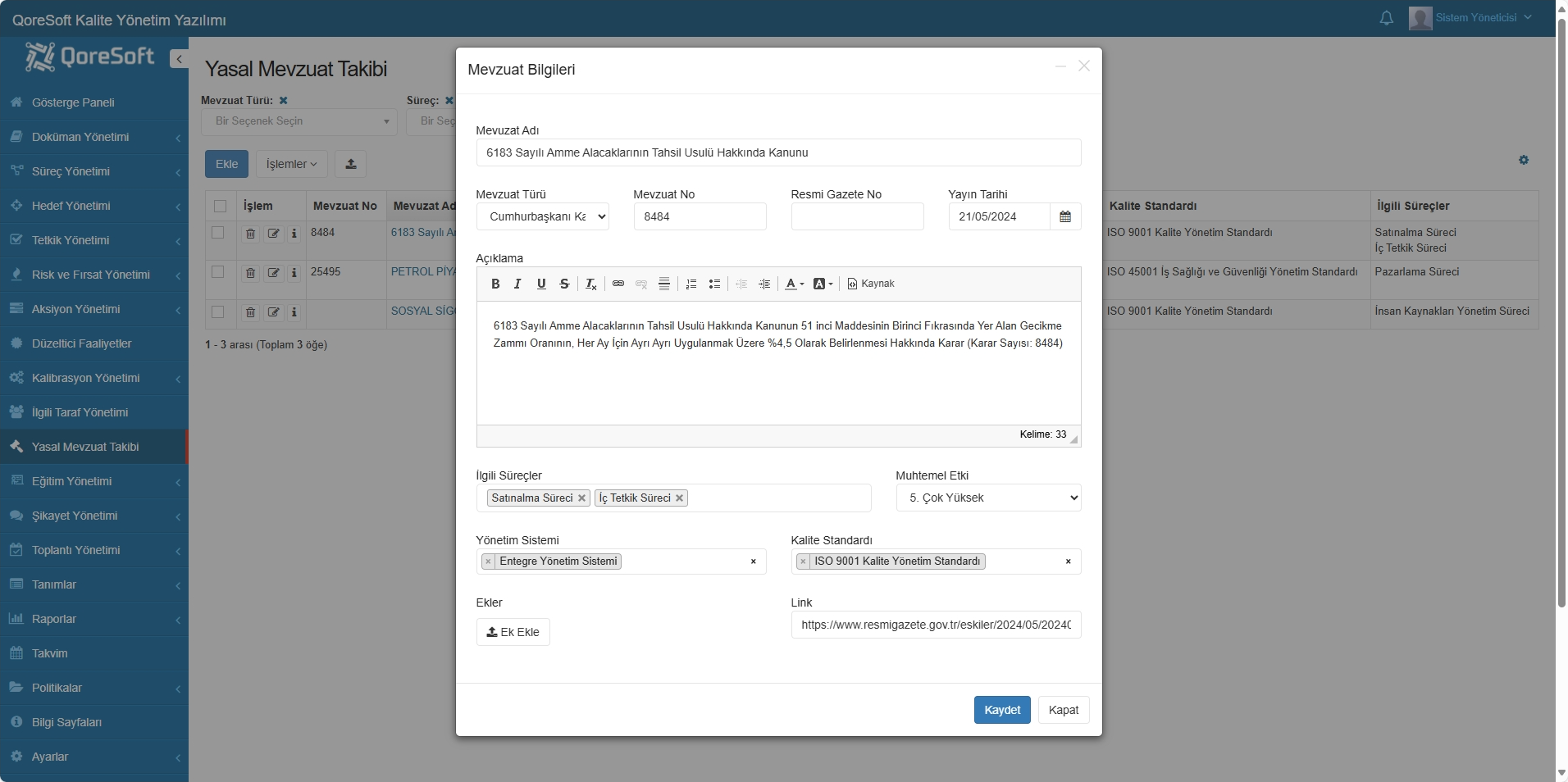Viewport: 1568px width, 782px height.
Task: Insert numbered list in the Açıklama editor
Action: (x=691, y=284)
